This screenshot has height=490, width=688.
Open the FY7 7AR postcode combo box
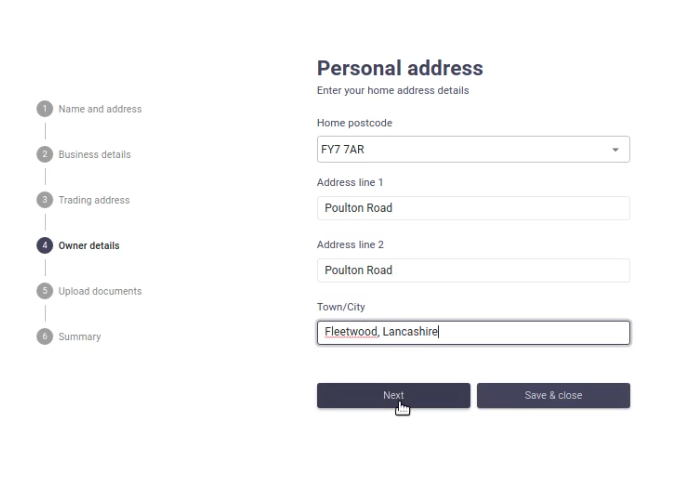point(473,150)
